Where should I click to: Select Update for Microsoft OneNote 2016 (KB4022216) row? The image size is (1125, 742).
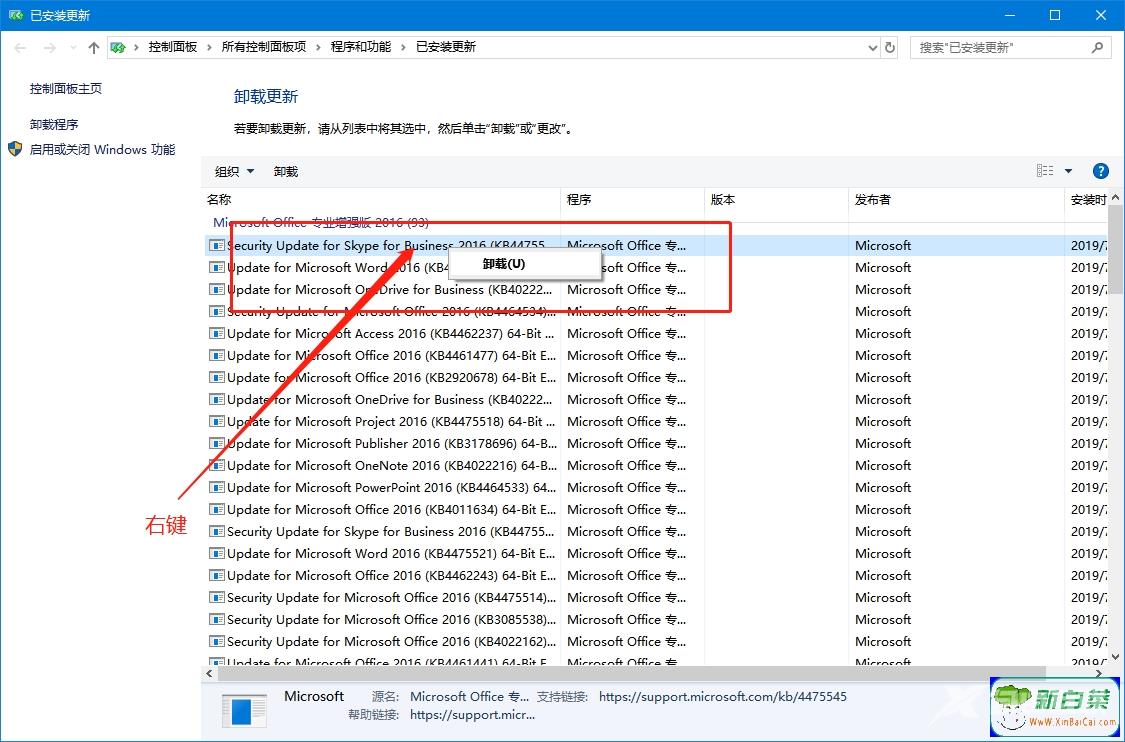[x=655, y=465]
